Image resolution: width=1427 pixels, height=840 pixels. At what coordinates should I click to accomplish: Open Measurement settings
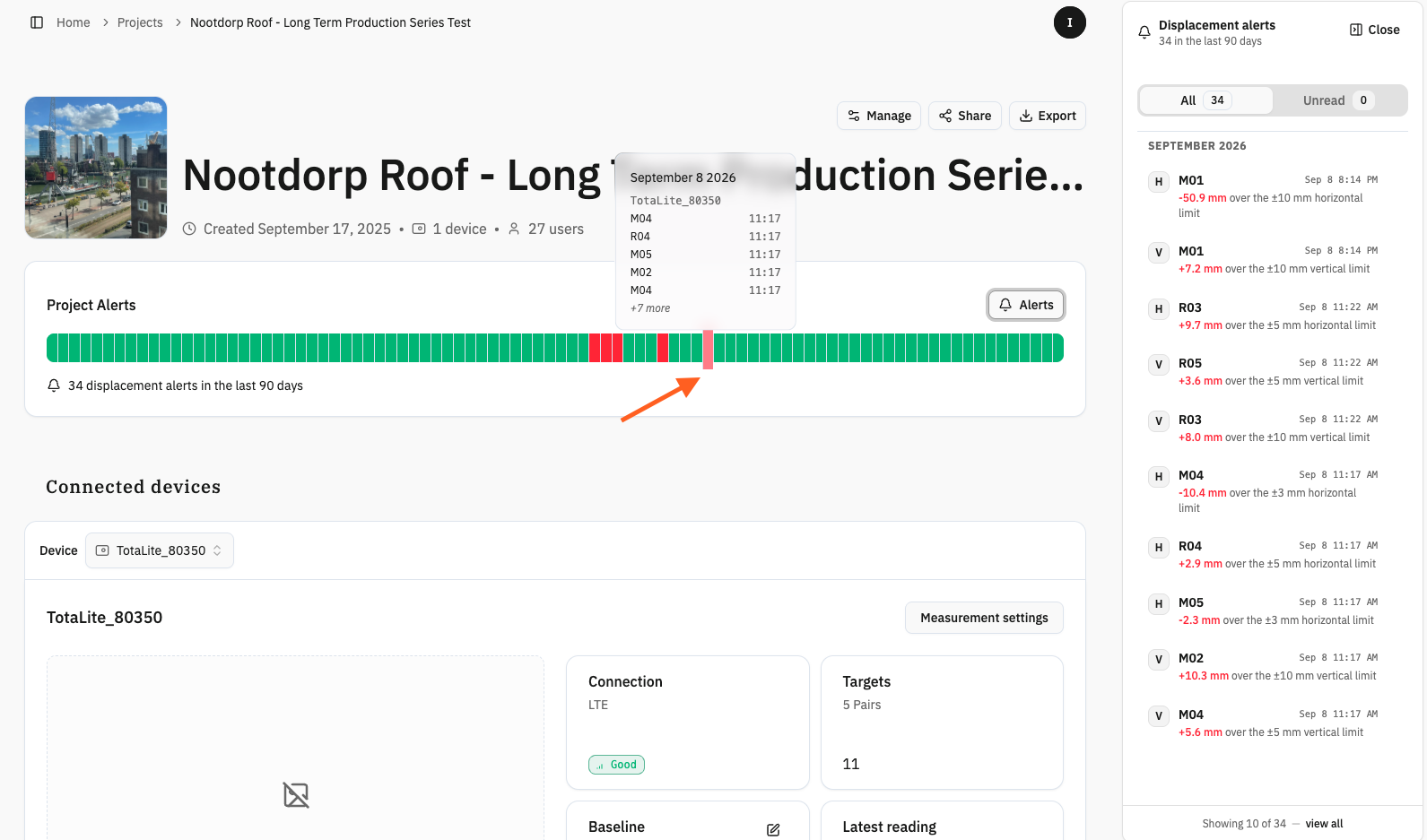[984, 618]
